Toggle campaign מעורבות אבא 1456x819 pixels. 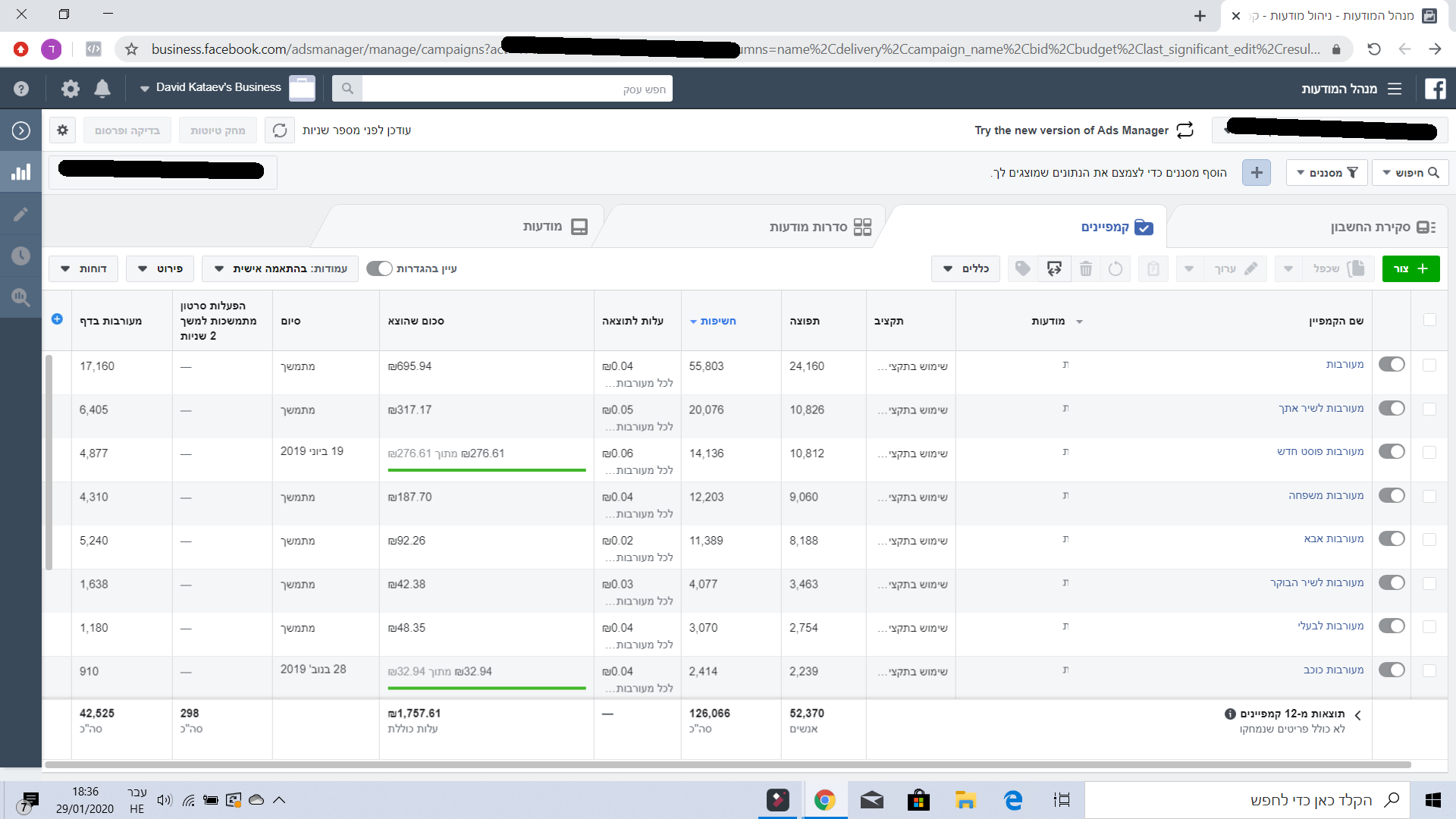(1392, 539)
